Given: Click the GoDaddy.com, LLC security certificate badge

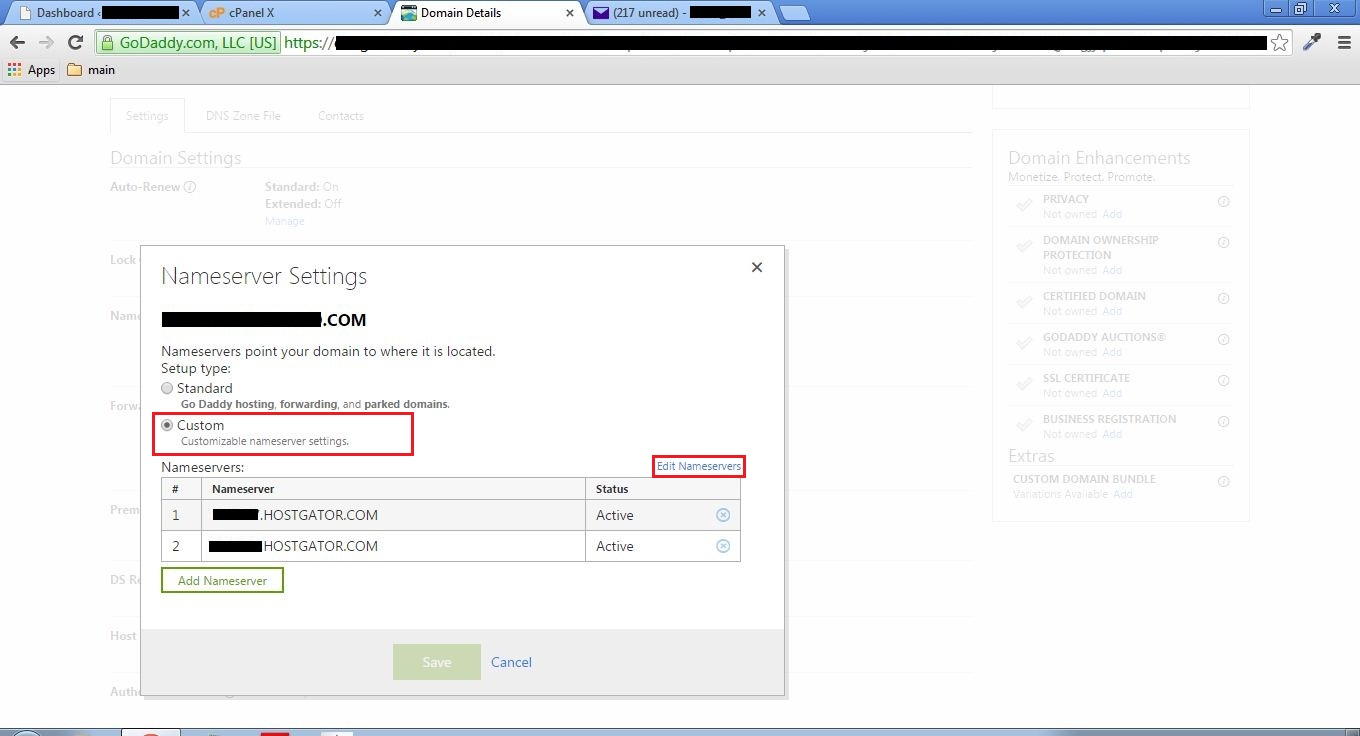Looking at the screenshot, I should 188,43.
